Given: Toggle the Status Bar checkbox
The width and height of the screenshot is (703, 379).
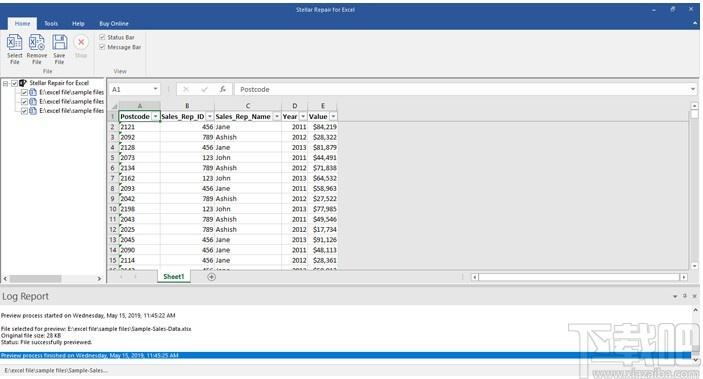Looking at the screenshot, I should click(102, 37).
